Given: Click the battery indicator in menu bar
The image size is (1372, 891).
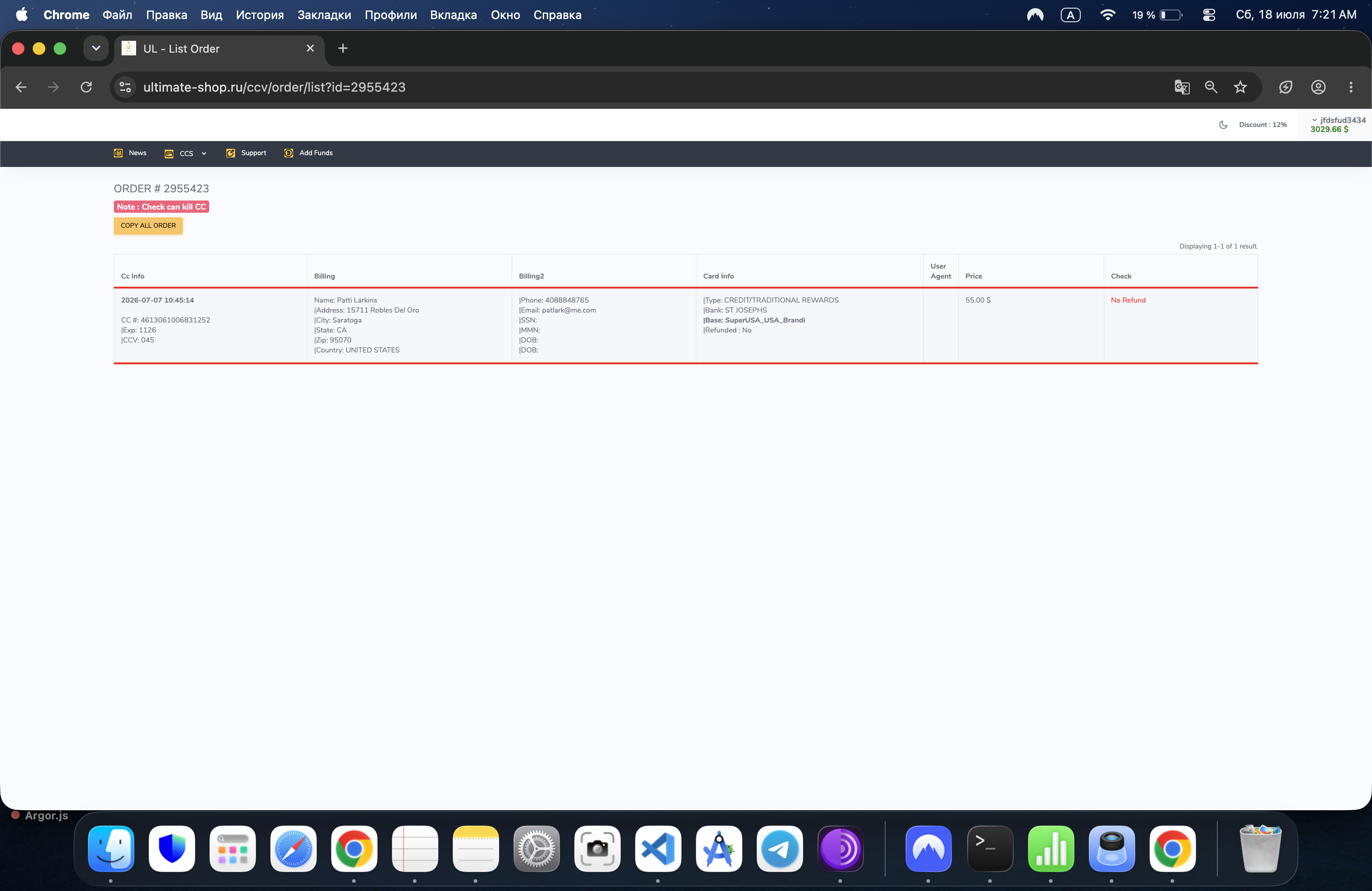Looking at the screenshot, I should click(x=1157, y=15).
